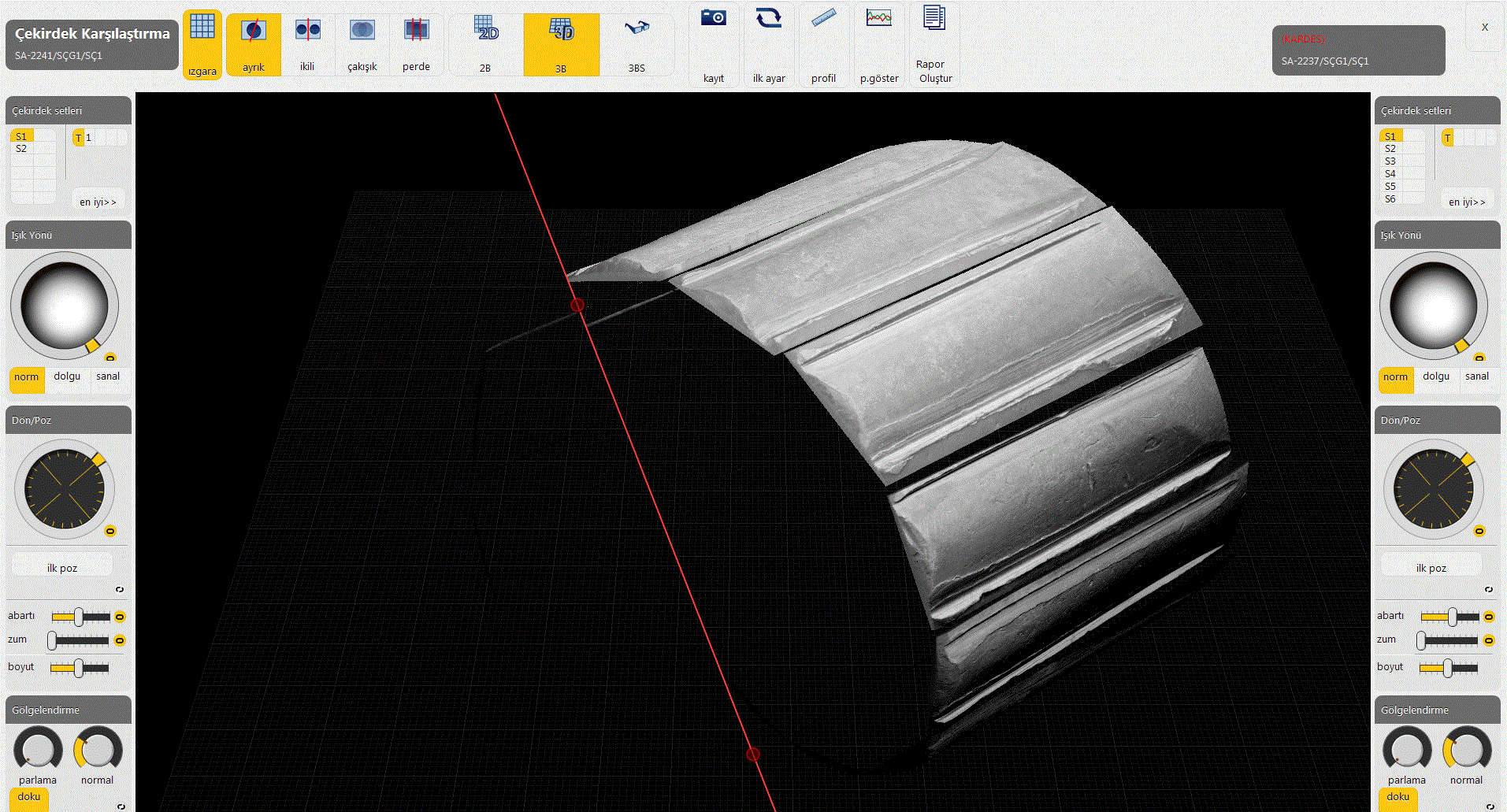Click the ilk ayar reset icon

(x=768, y=18)
